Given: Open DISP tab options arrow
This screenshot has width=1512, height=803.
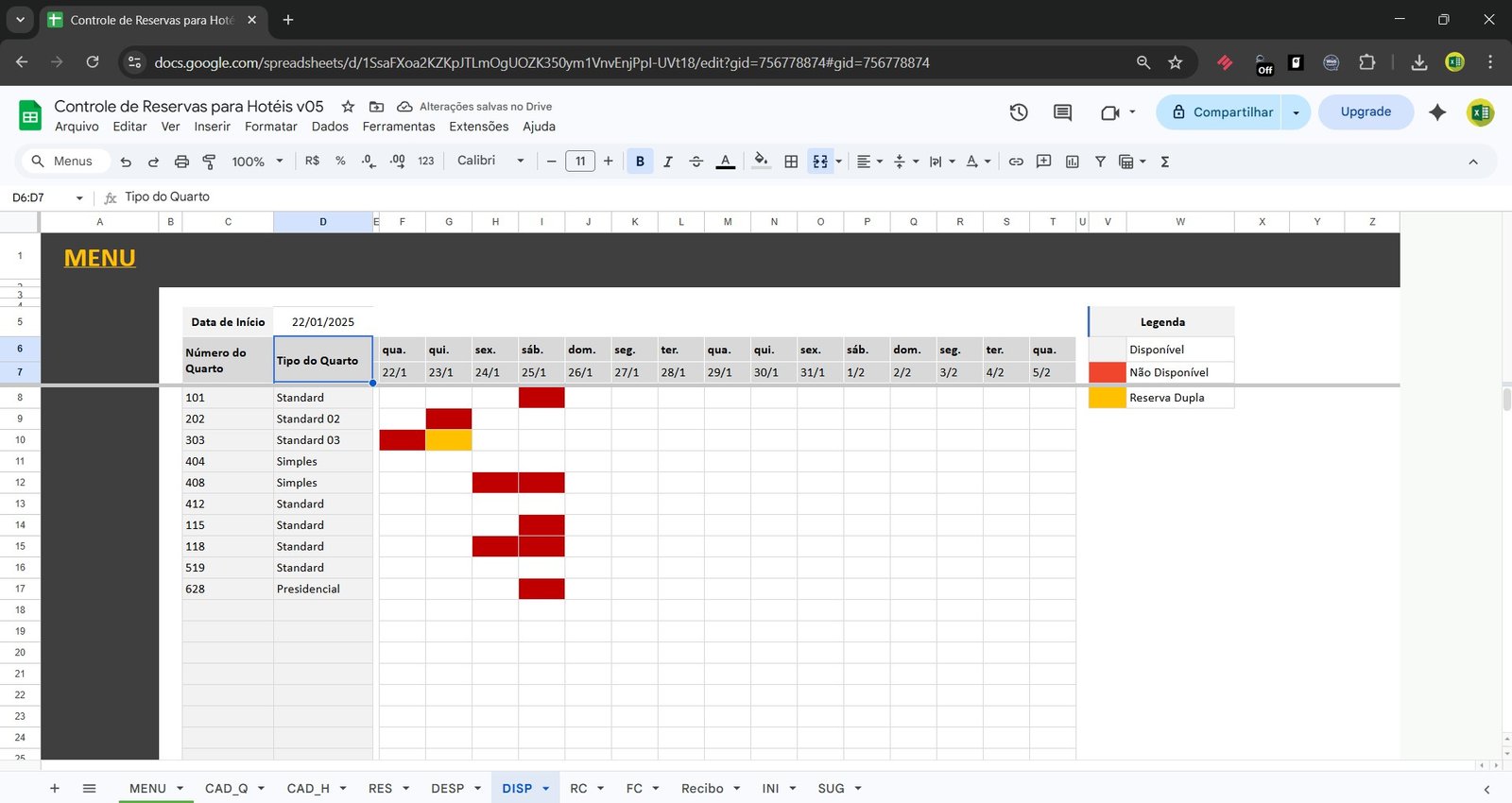Looking at the screenshot, I should (x=545, y=789).
